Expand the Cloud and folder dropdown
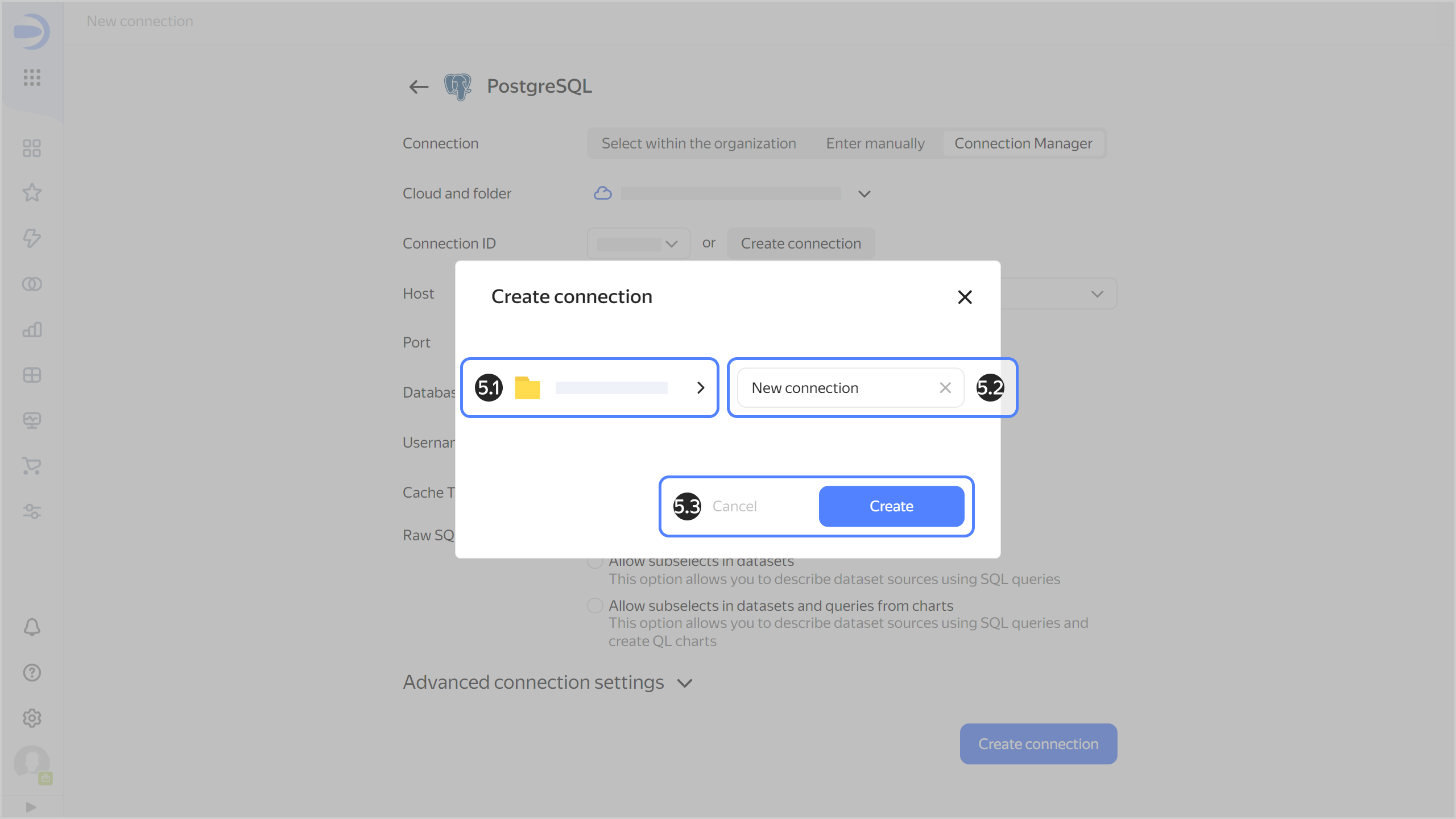Image resolution: width=1456 pixels, height=819 pixels. pyautogui.click(x=864, y=194)
